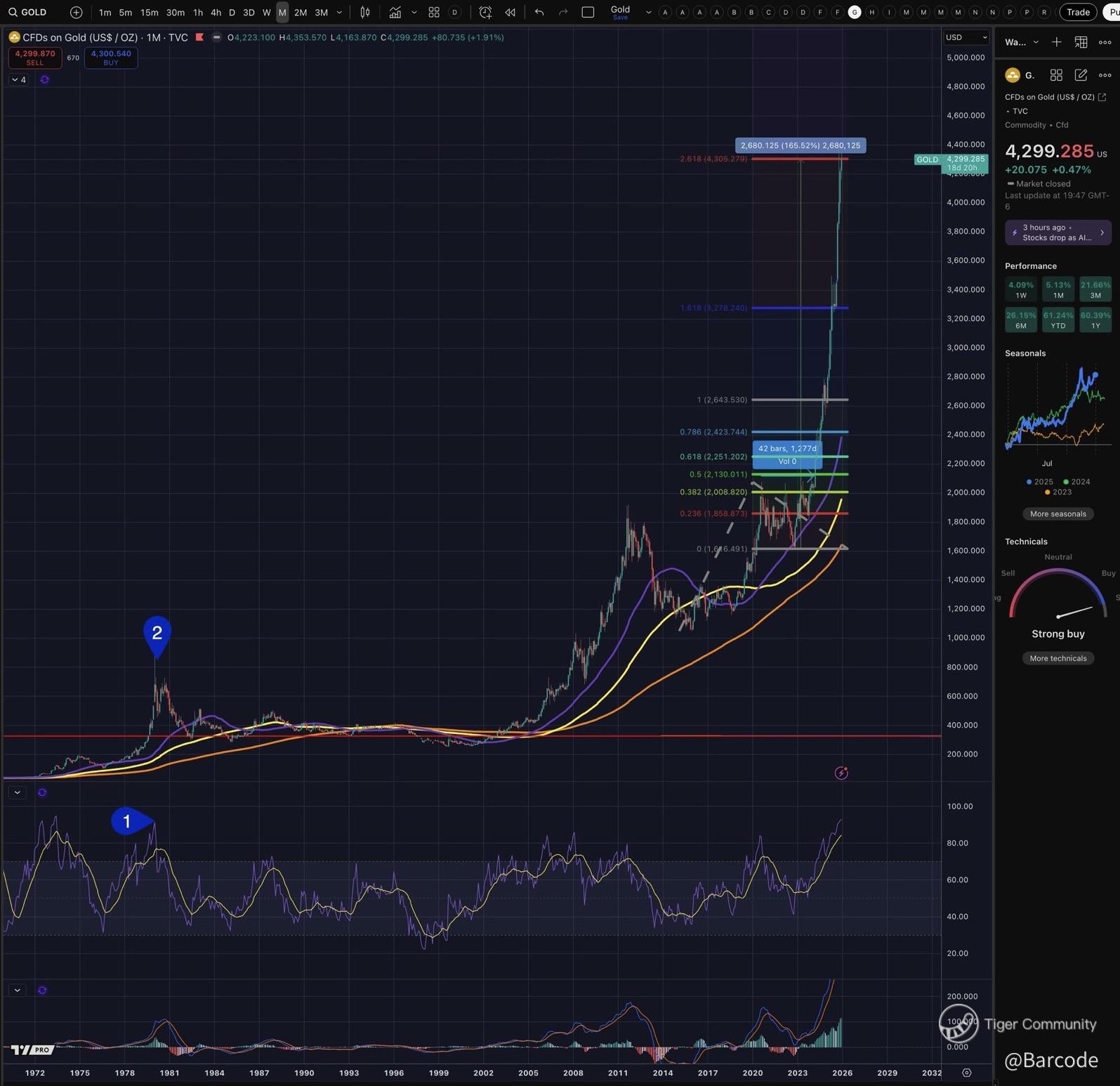Viewport: 1120px width, 1086px height.
Task: Click the GOLD current price label on axis
Action: tap(951, 163)
